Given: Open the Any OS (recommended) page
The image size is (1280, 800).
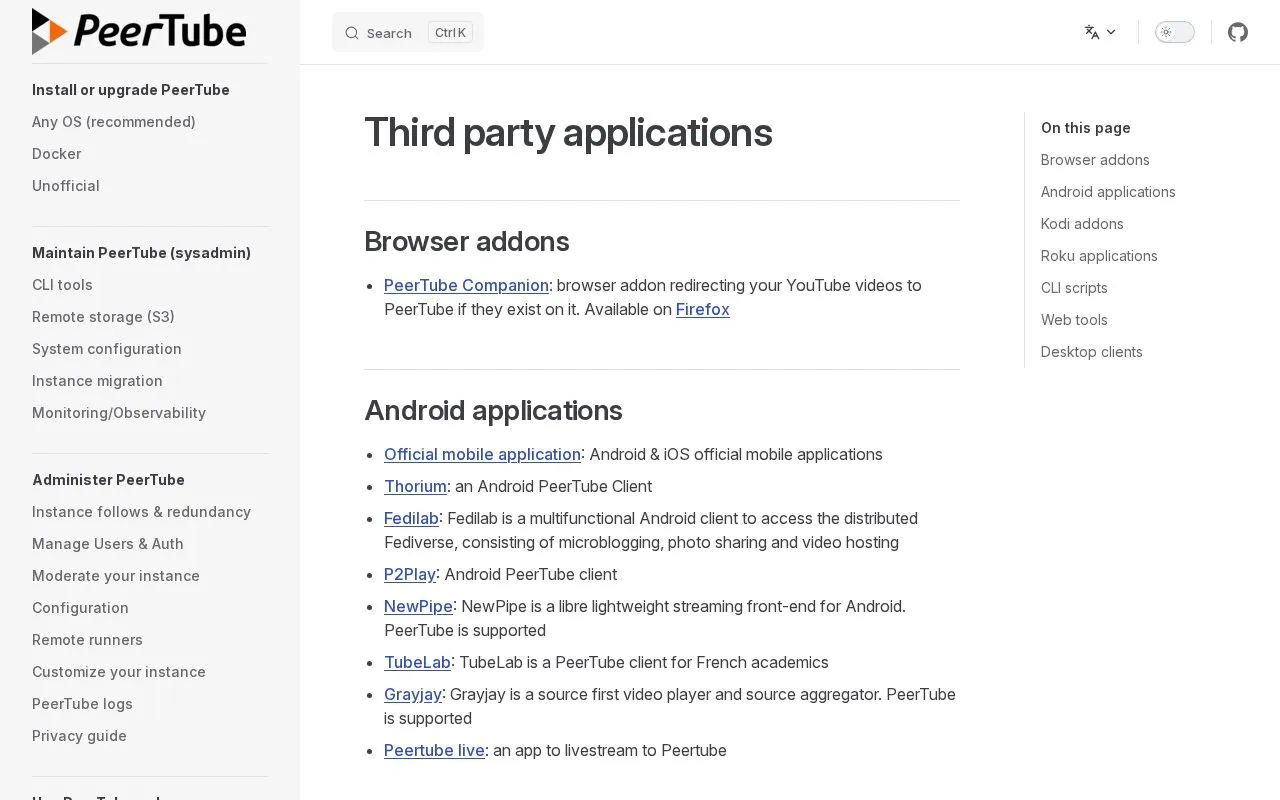Looking at the screenshot, I should click(x=114, y=122).
